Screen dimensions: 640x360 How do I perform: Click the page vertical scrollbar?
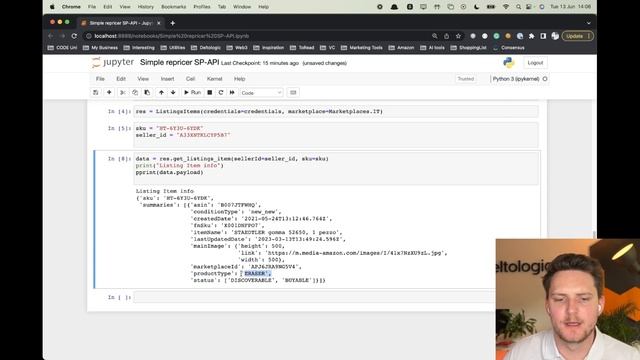coord(594,234)
